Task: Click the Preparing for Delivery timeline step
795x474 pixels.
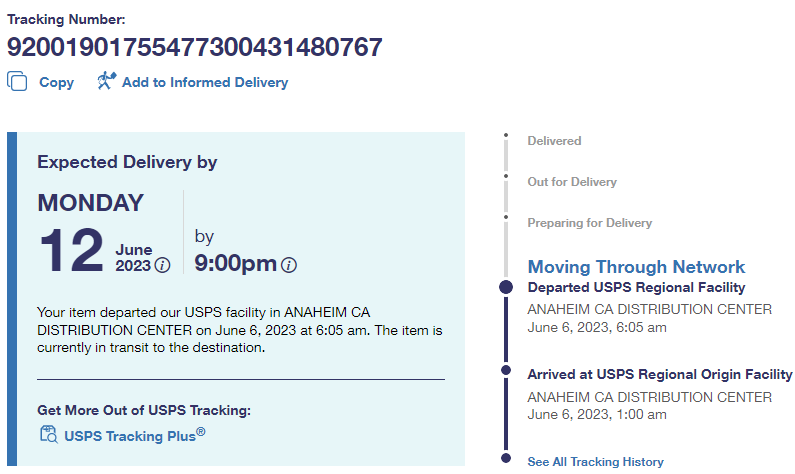Action: coord(589,223)
